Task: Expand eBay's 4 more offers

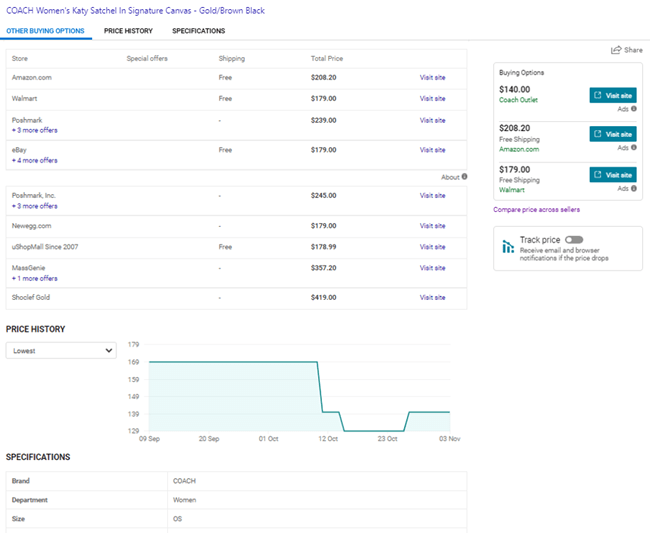Action: 34,160
